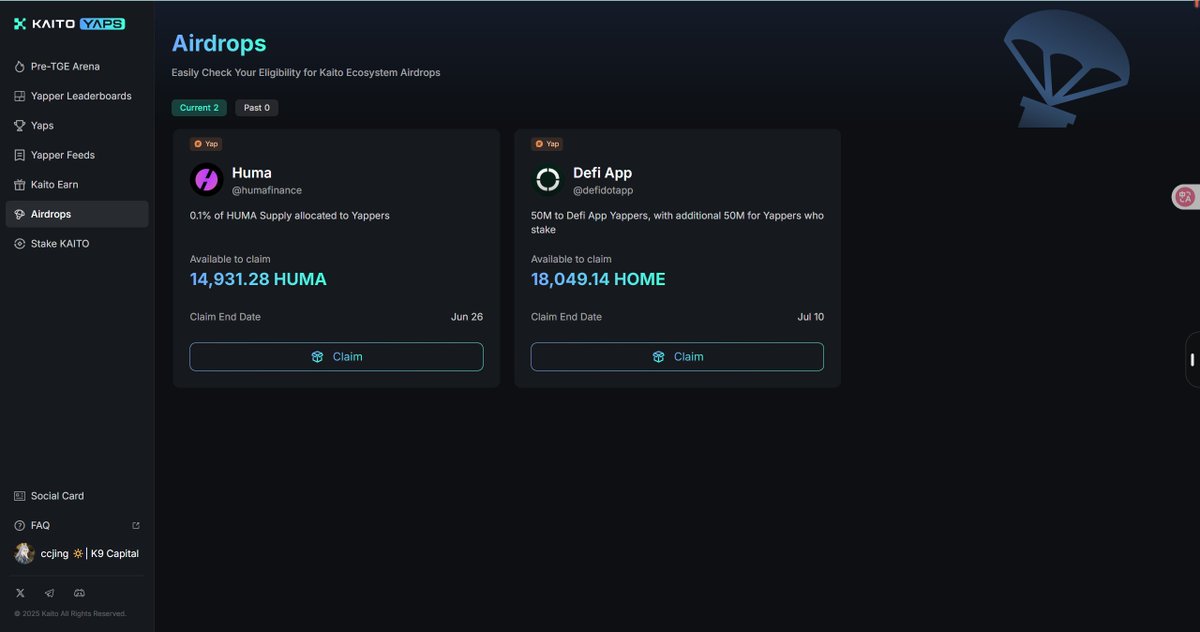Open the right-edge side panel handle

click(x=1192, y=360)
